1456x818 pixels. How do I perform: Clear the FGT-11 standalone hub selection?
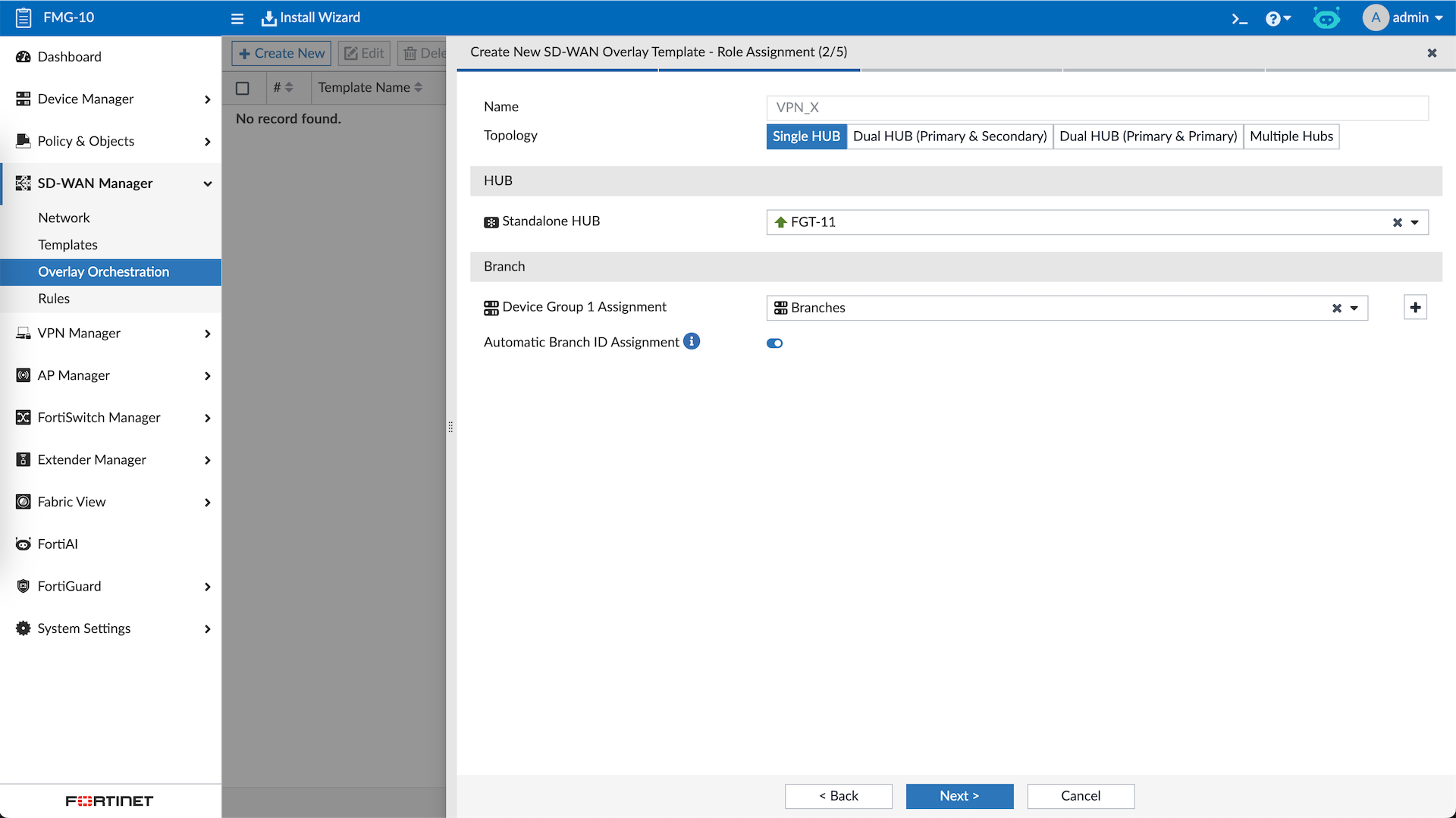(x=1397, y=223)
